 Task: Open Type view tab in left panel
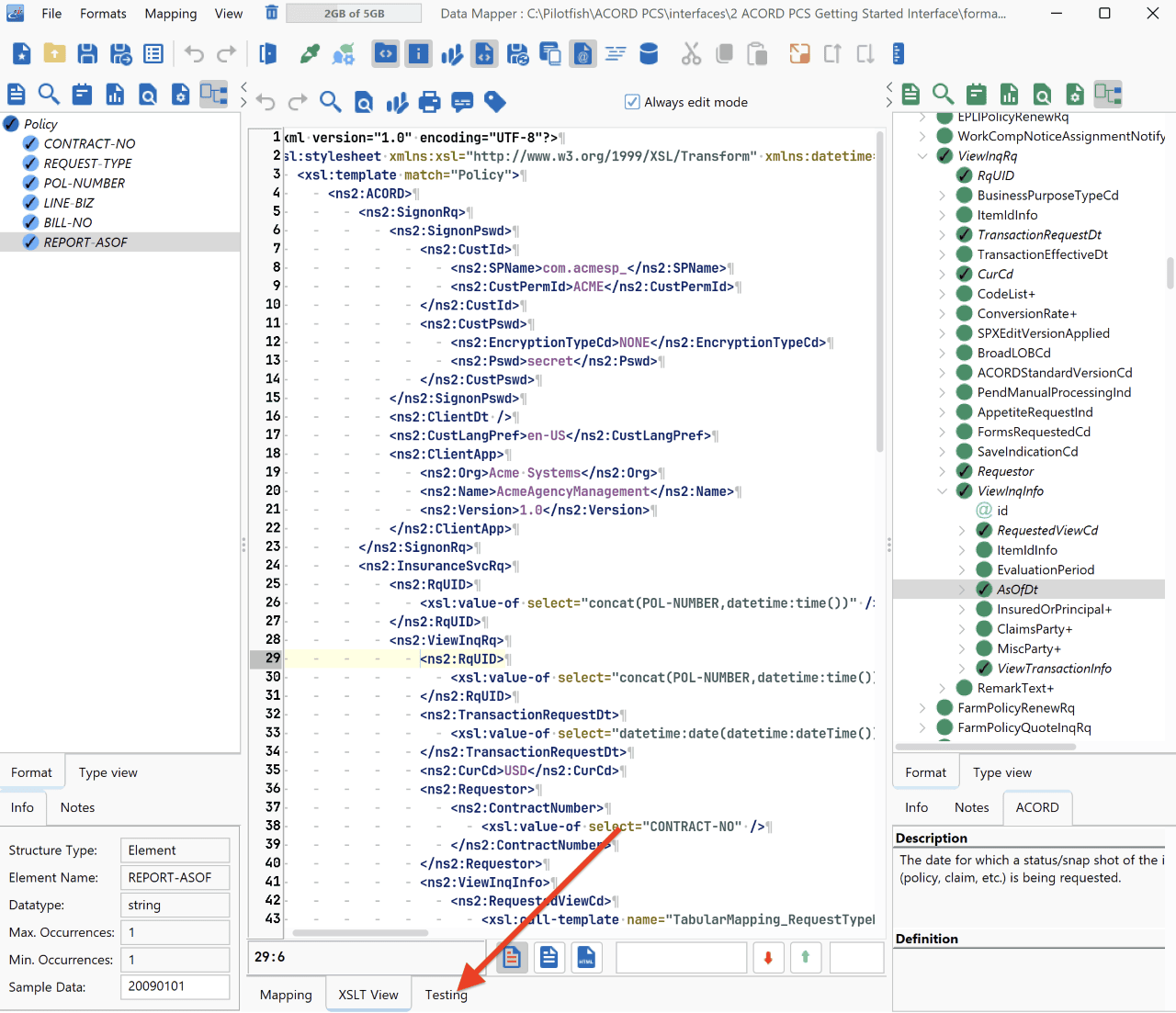click(108, 772)
